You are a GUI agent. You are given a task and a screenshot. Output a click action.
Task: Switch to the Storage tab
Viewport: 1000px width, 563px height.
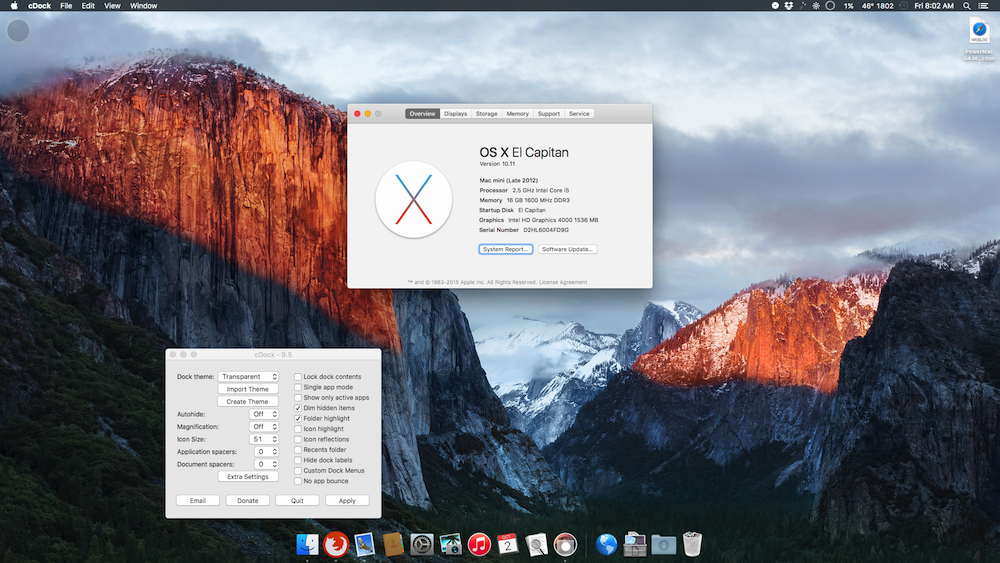click(x=487, y=113)
